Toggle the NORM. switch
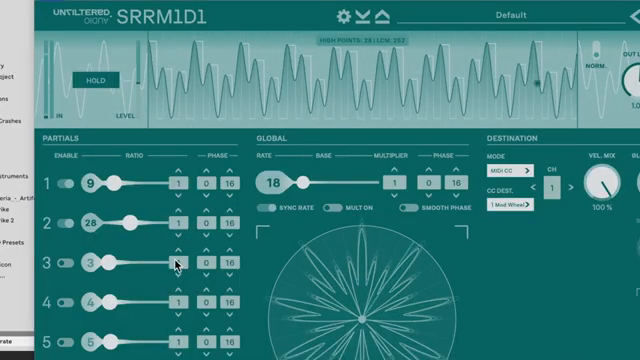Screen dimensions: 640x360 (x=596, y=50)
